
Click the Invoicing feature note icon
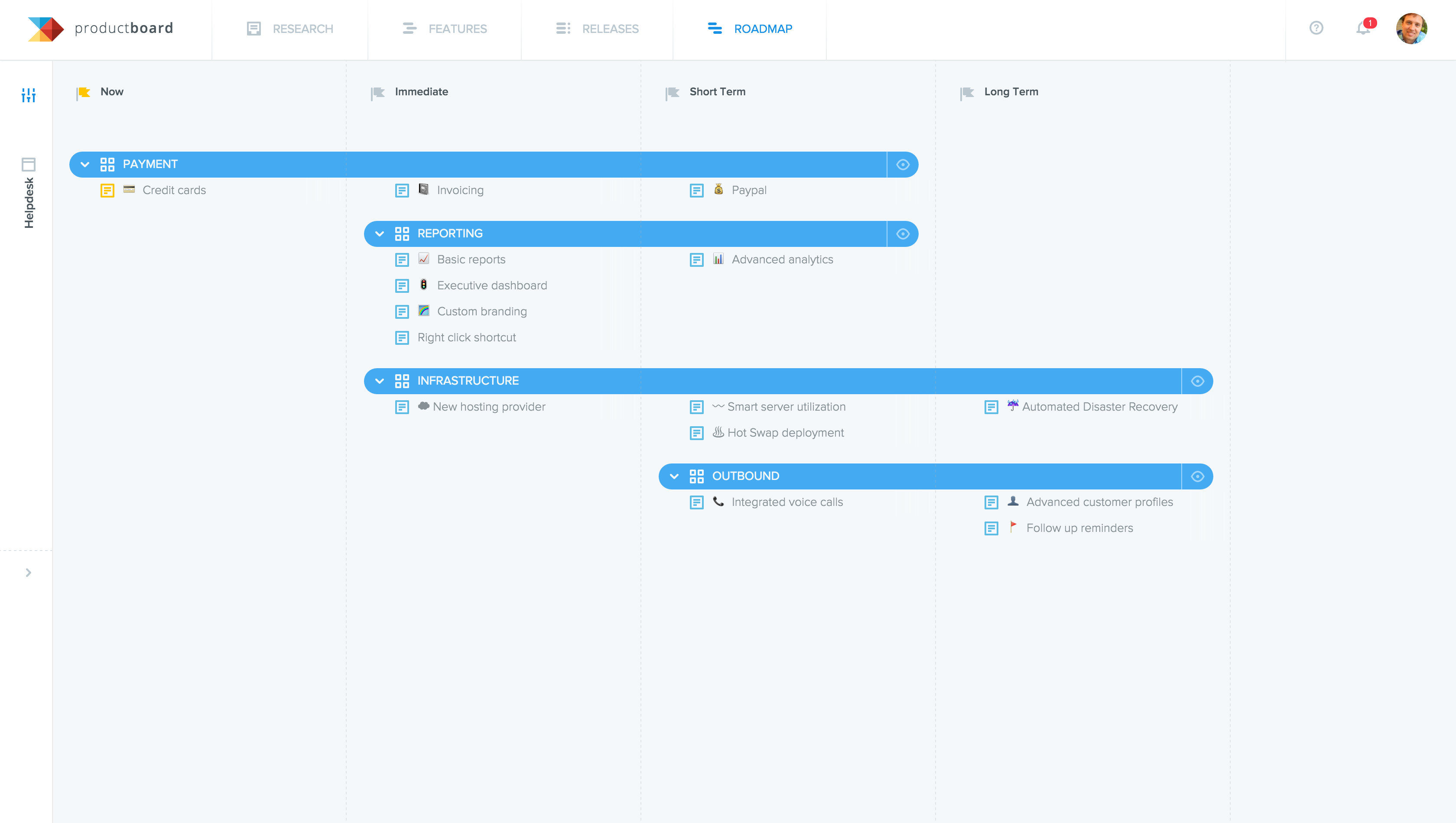click(402, 191)
